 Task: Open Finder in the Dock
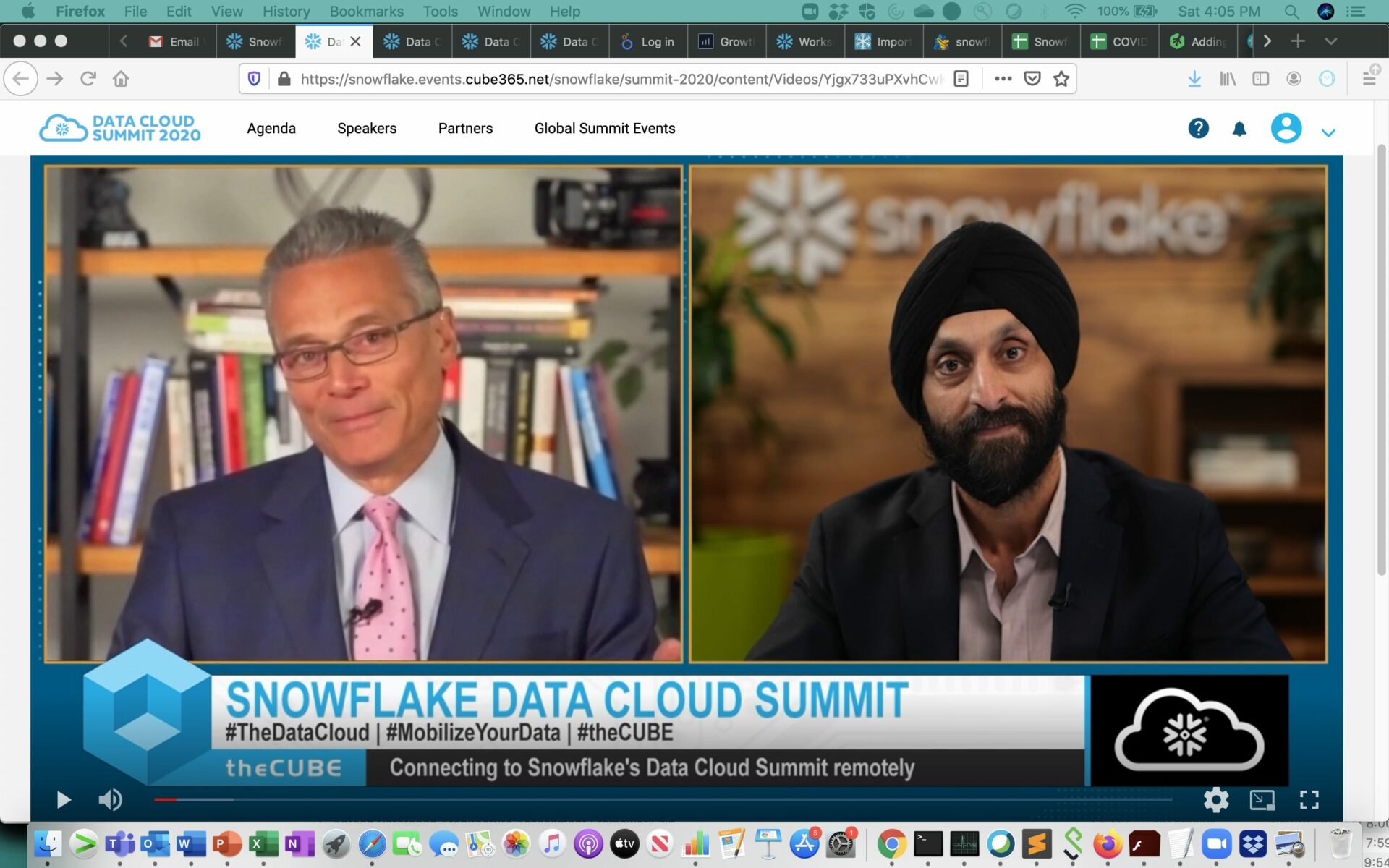click(48, 843)
